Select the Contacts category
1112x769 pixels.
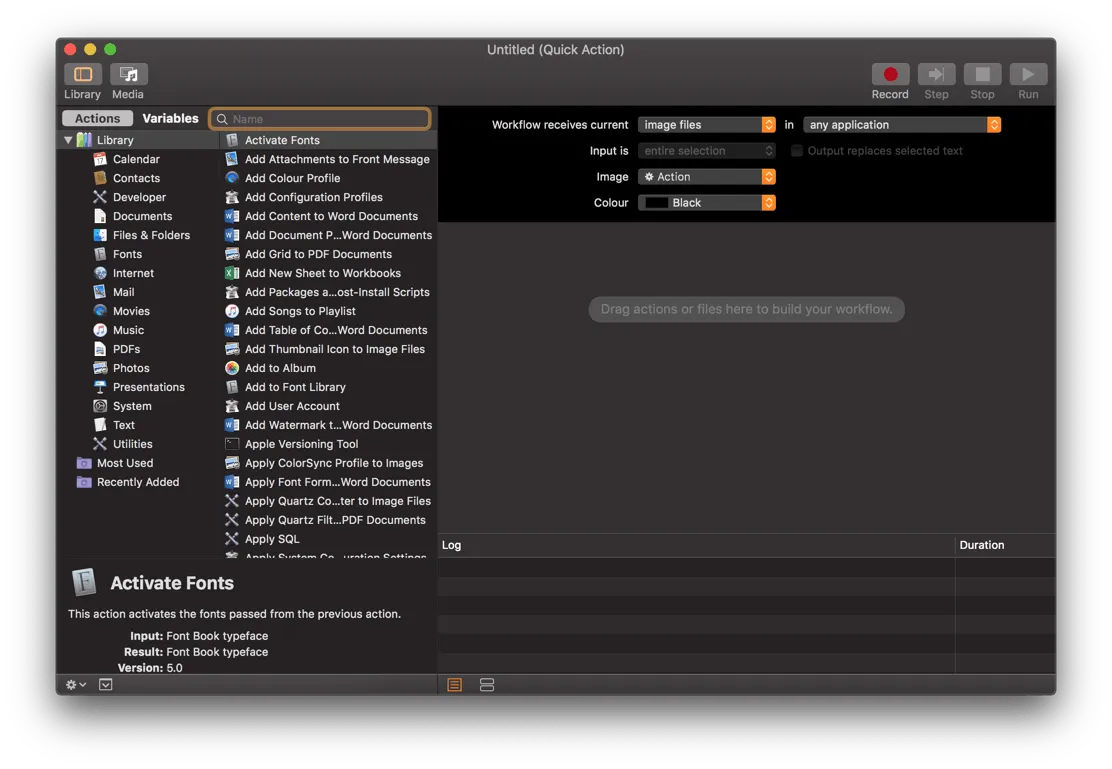(x=136, y=178)
